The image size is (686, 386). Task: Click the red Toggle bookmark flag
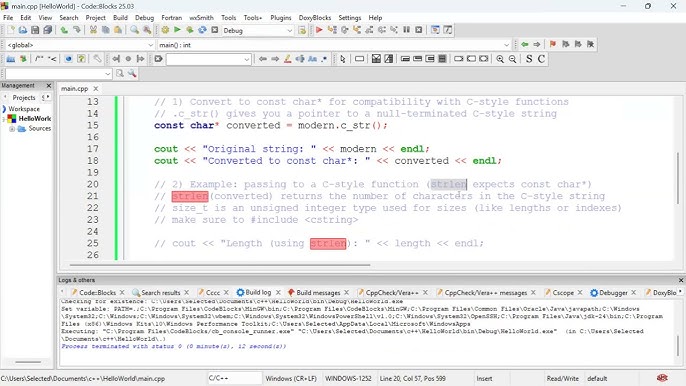pos(553,44)
